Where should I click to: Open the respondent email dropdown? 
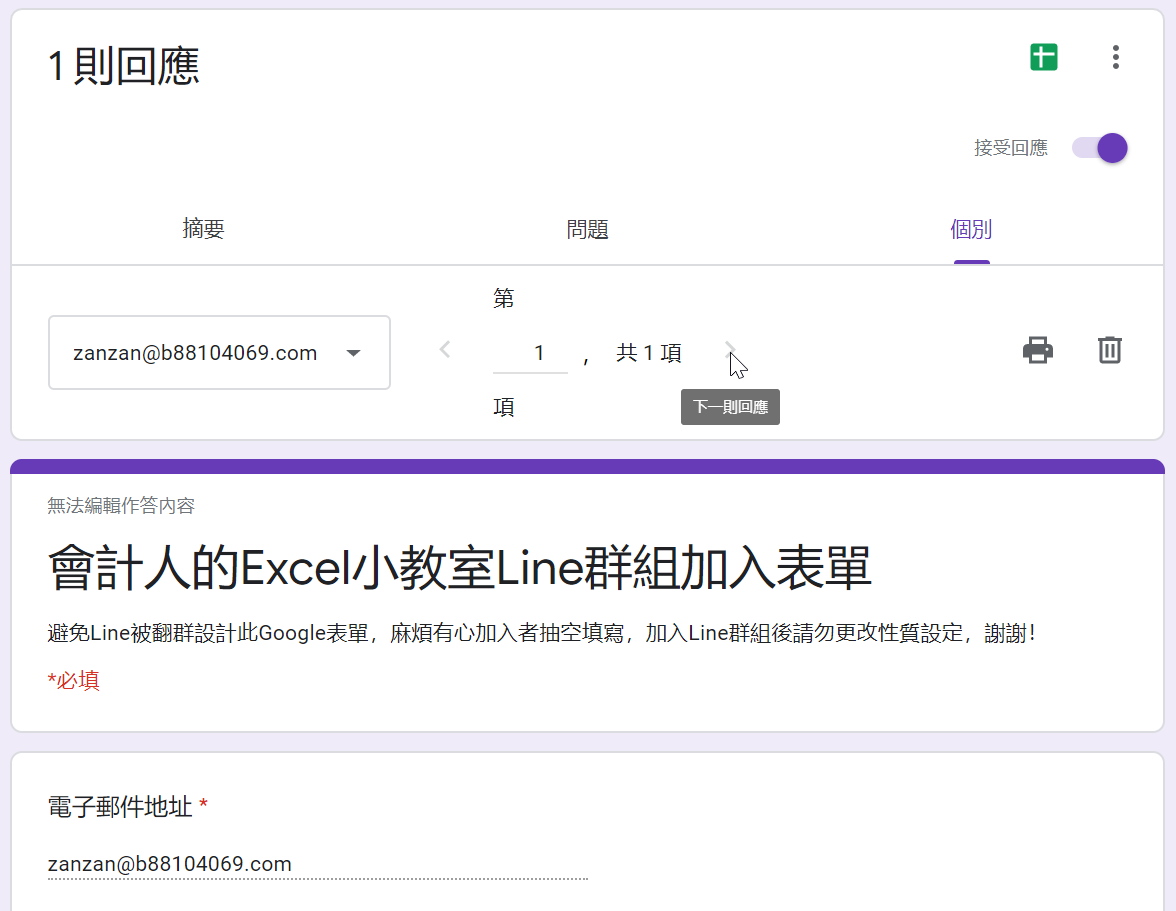pos(219,352)
